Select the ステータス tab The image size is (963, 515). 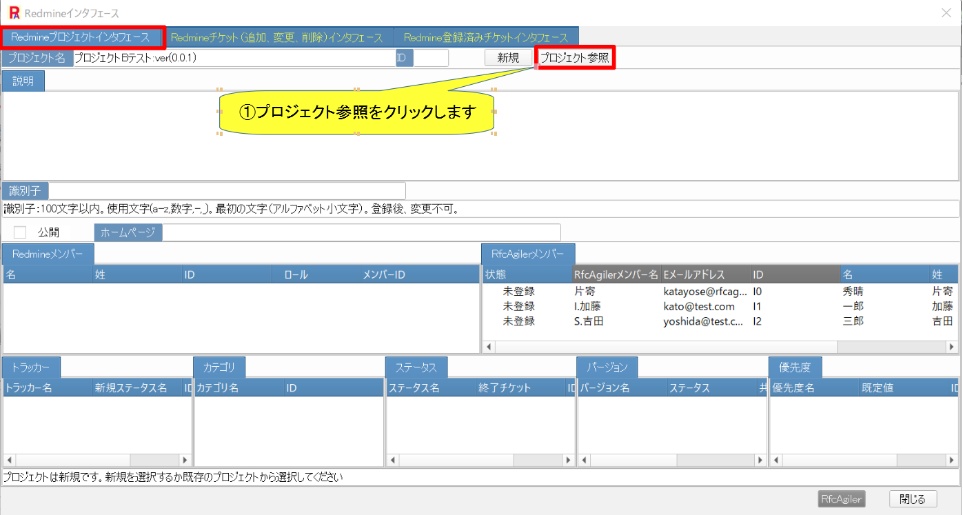tap(416, 367)
